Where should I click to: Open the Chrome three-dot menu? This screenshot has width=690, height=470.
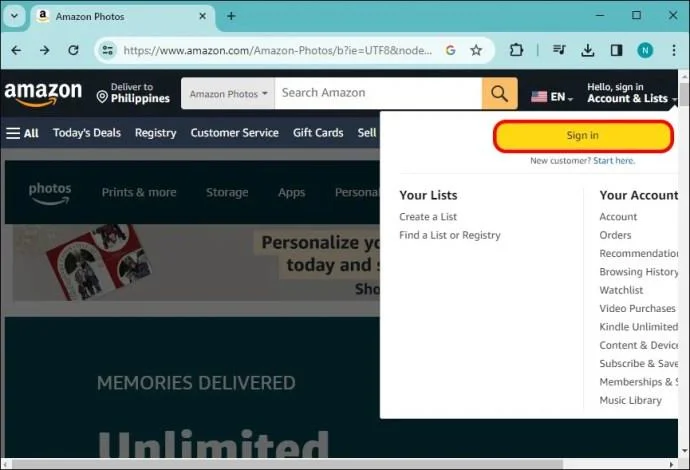coord(674,50)
